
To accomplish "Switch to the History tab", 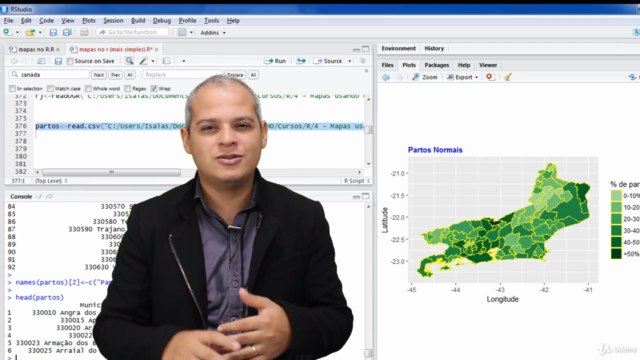I will [434, 49].
